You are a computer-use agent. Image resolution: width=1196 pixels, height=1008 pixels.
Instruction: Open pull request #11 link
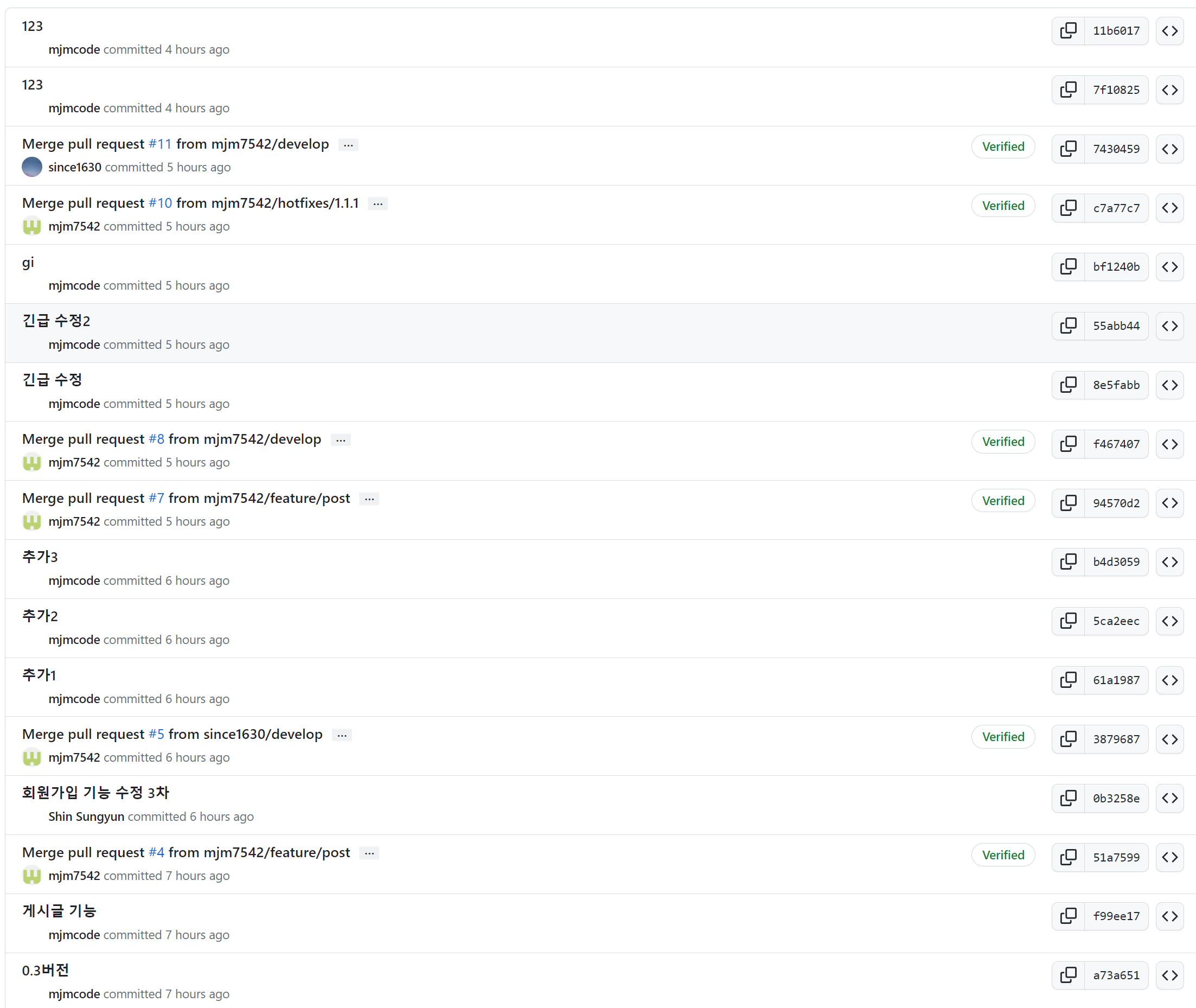(160, 144)
